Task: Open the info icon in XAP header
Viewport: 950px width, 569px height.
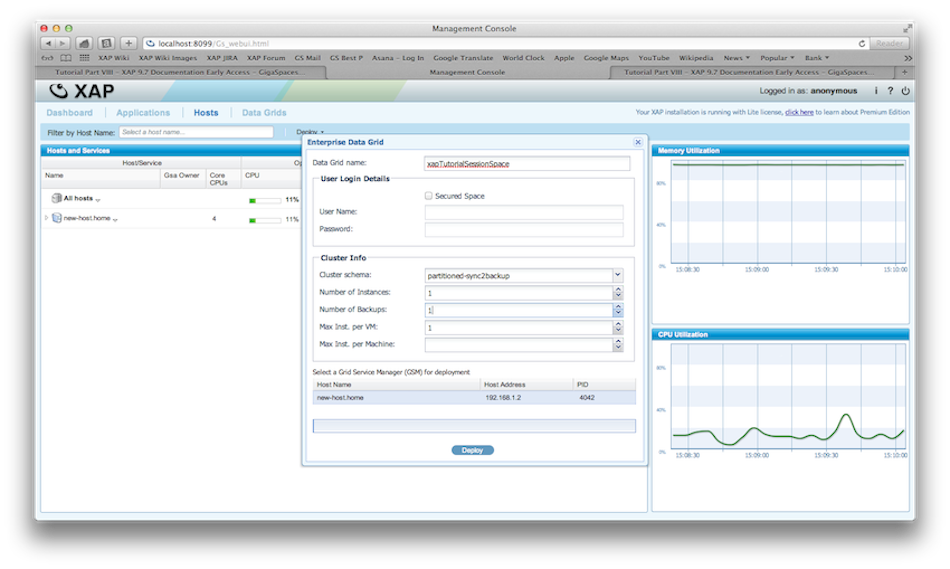Action: pyautogui.click(x=875, y=91)
